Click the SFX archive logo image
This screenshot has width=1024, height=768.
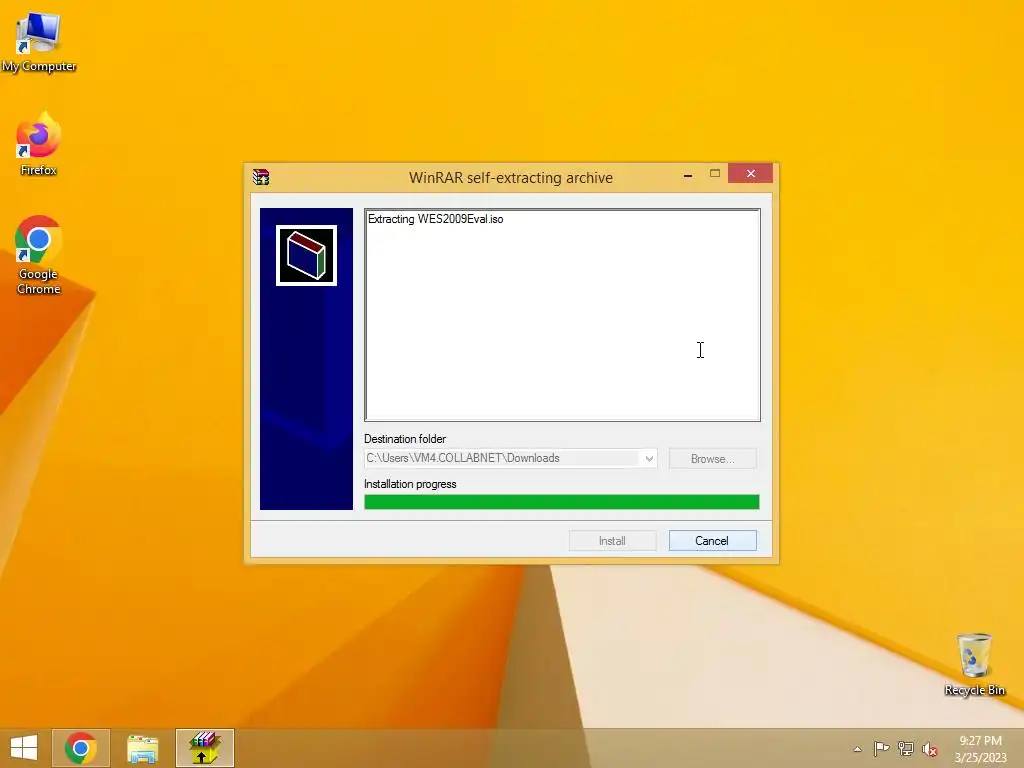(x=306, y=255)
